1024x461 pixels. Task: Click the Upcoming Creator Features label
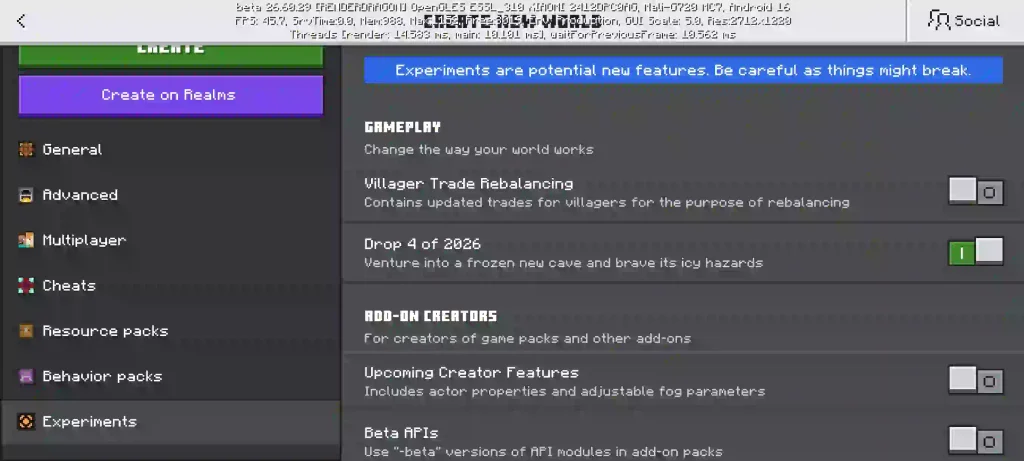click(471, 373)
